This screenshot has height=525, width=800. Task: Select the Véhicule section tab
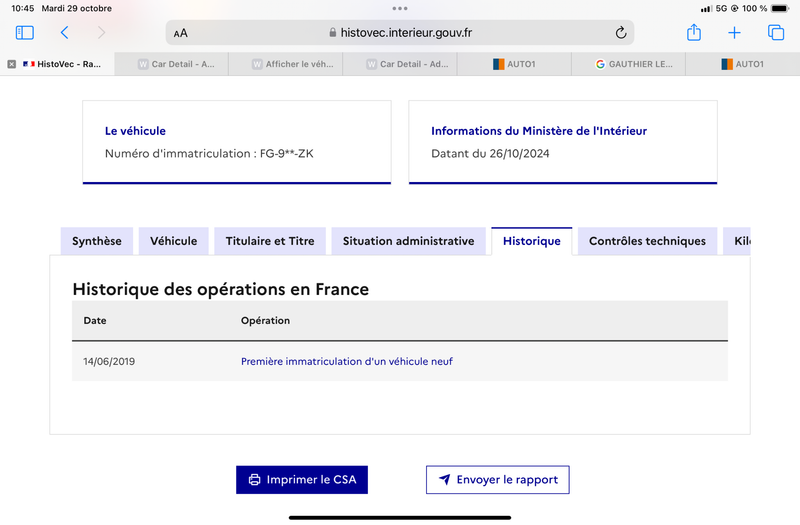click(173, 241)
